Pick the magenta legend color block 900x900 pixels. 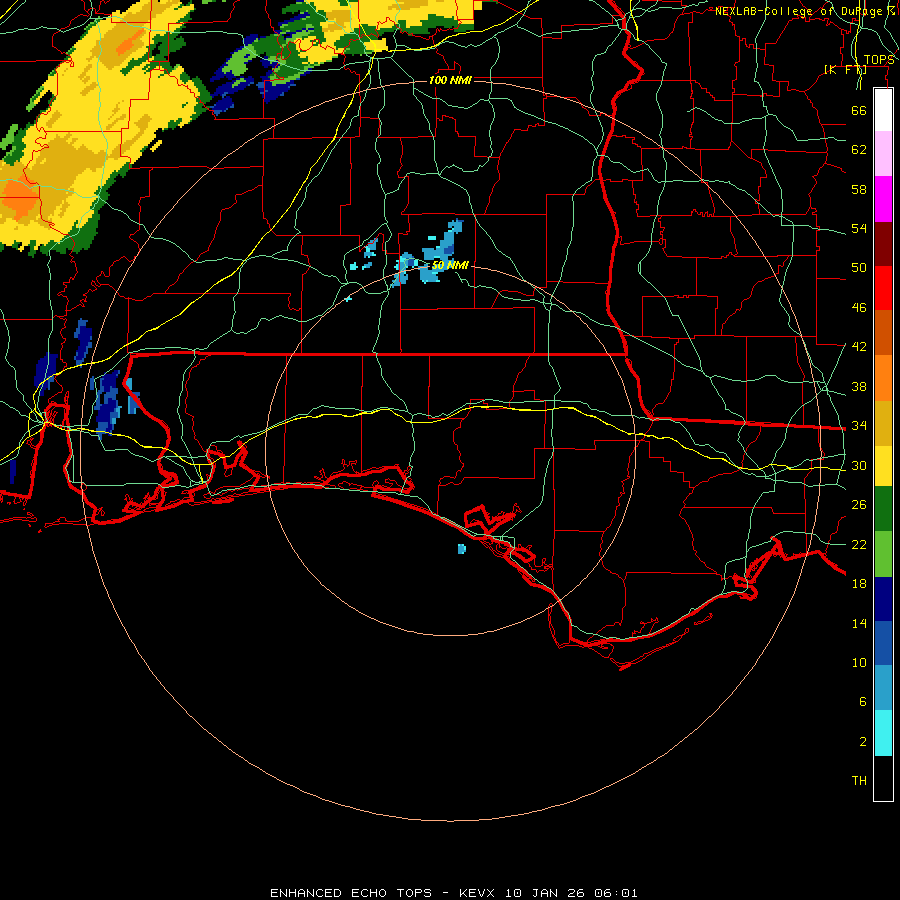coord(883,199)
